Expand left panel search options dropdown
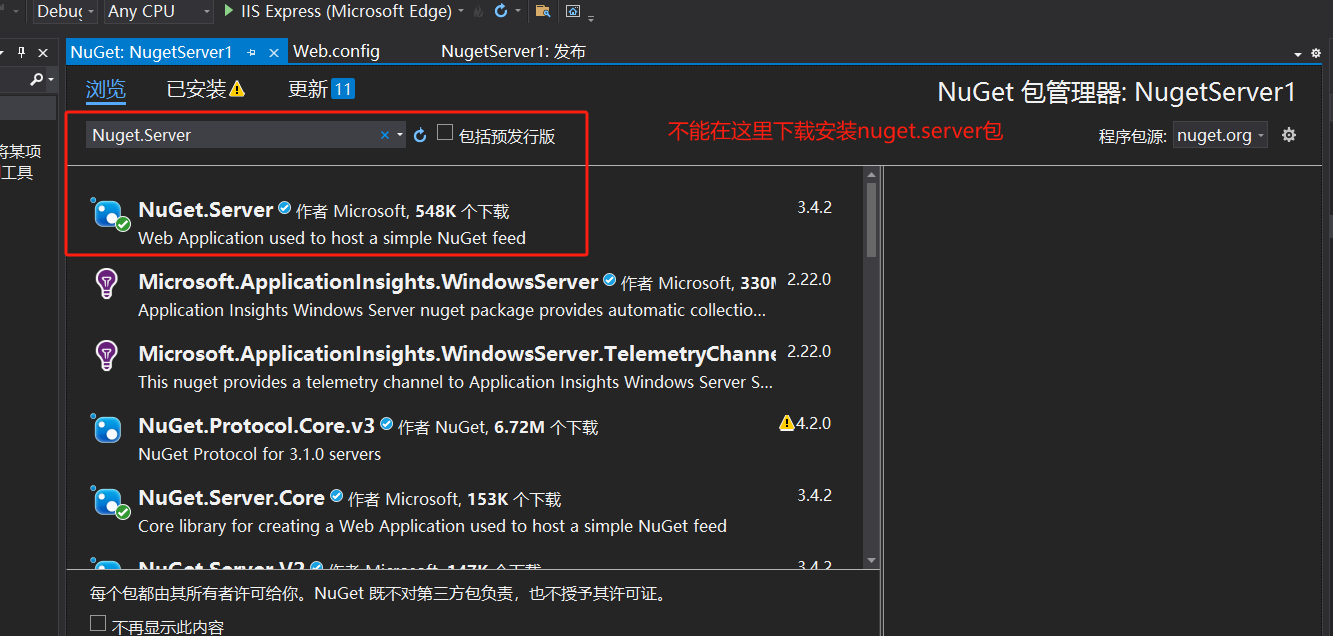Viewport: 1333px width, 636px height. coord(51,79)
